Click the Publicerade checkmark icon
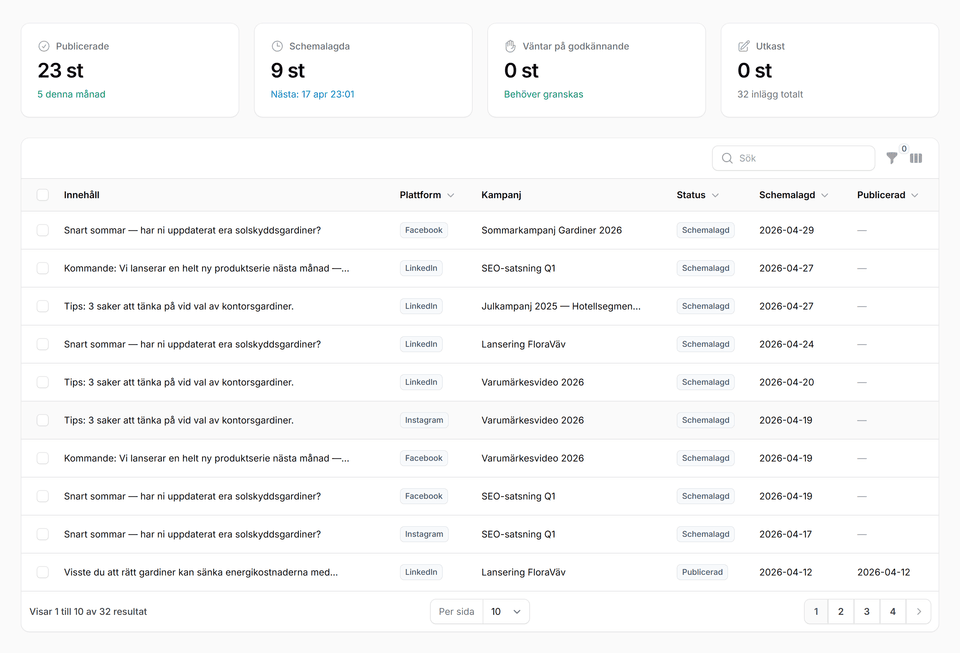The height and width of the screenshot is (653, 960). pyautogui.click(x=44, y=46)
